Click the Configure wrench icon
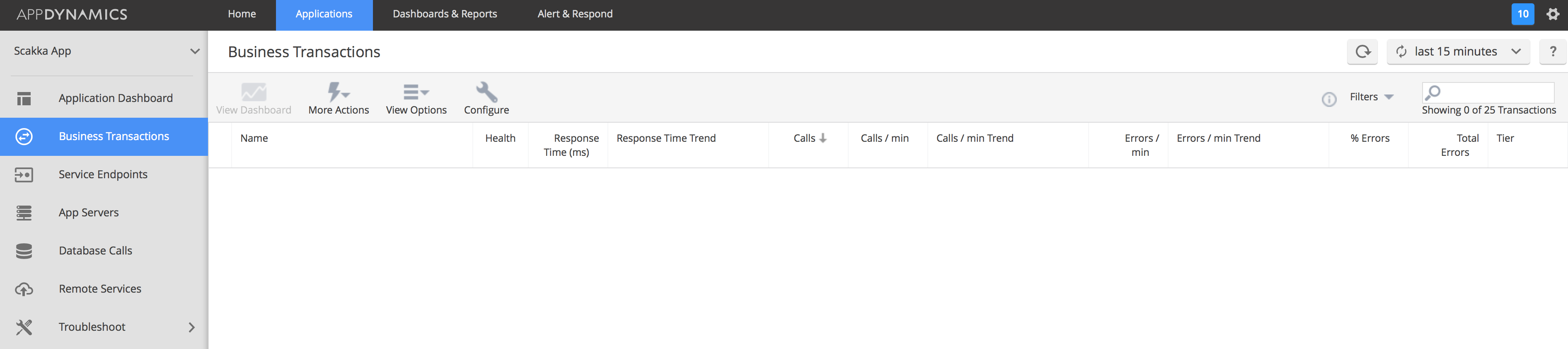 coord(486,92)
